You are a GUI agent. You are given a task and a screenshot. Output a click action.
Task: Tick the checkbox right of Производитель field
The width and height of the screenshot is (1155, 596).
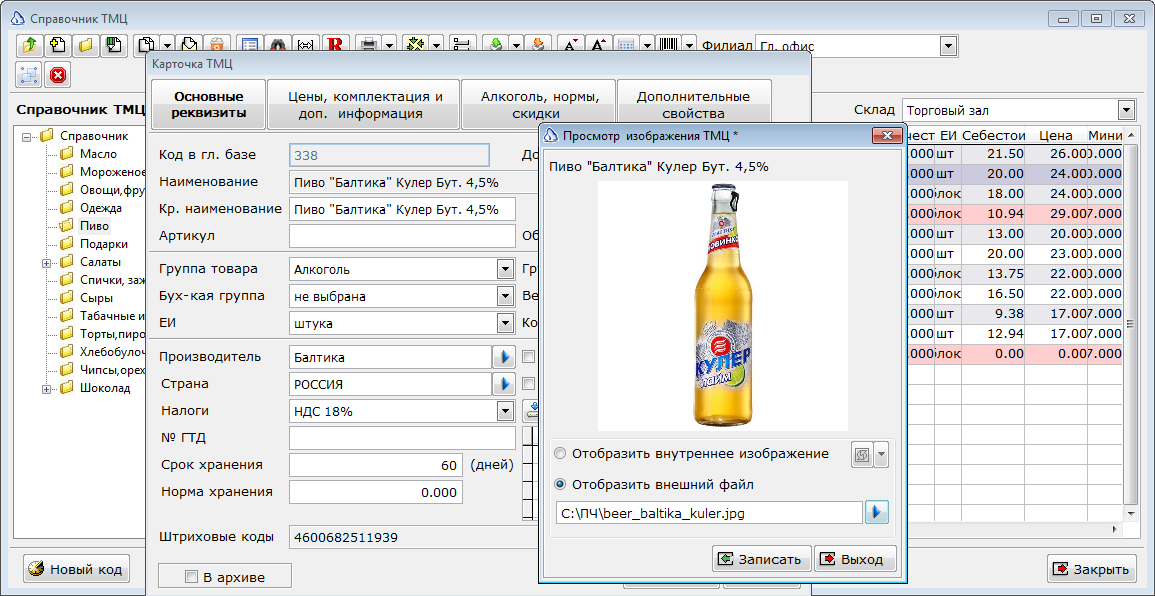(528, 357)
